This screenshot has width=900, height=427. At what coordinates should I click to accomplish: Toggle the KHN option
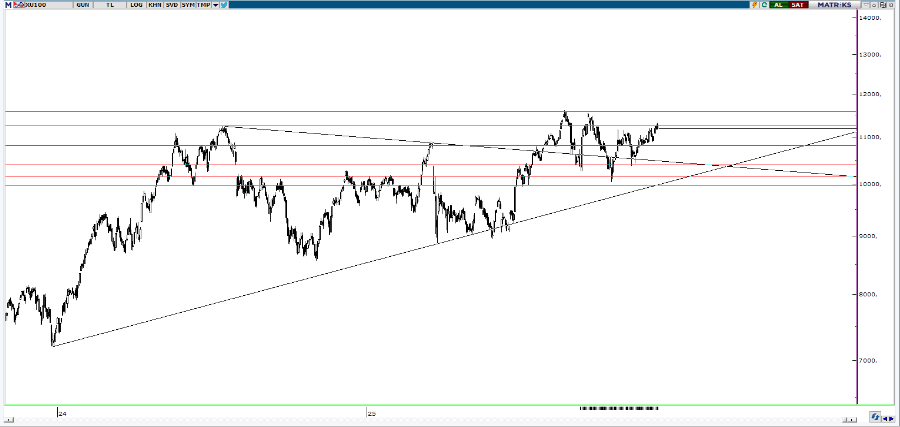(155, 5)
